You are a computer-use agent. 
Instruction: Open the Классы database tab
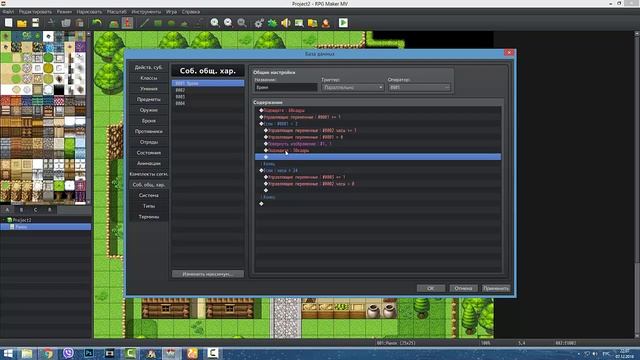tap(149, 78)
